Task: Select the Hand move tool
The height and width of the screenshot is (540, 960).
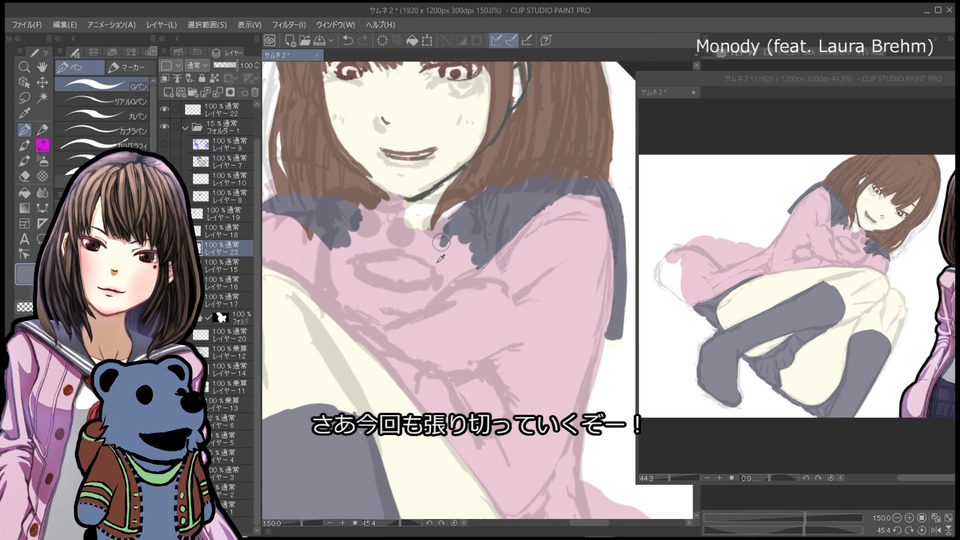Action: [42, 66]
